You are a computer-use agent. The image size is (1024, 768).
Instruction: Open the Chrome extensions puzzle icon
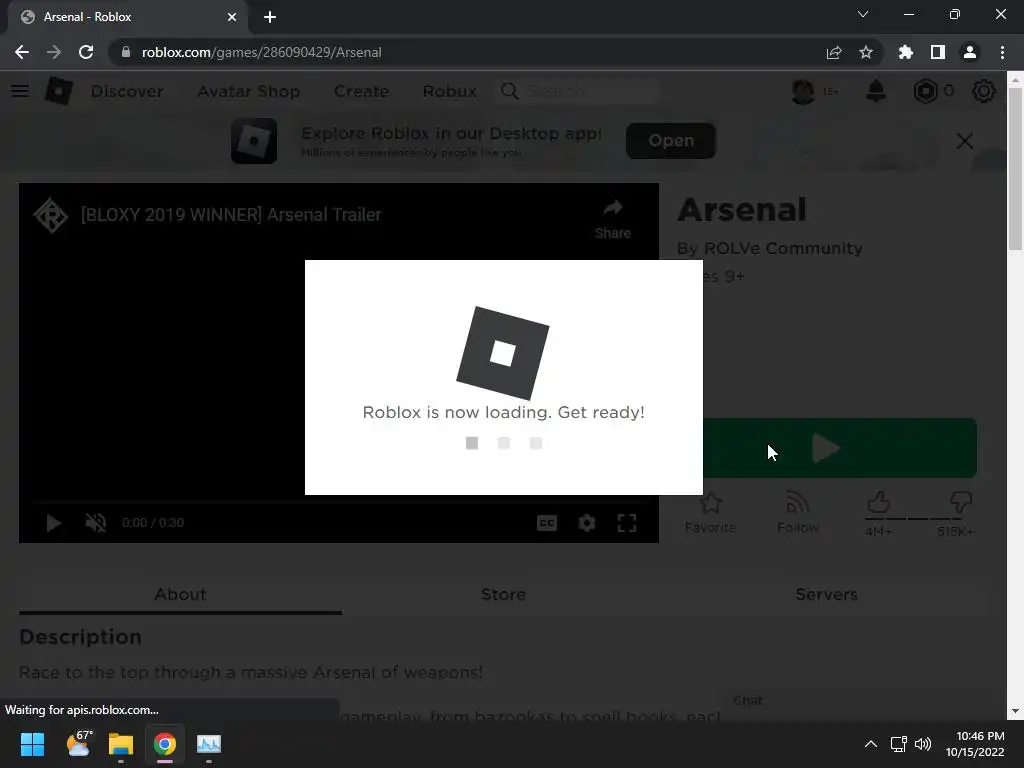[x=905, y=52]
